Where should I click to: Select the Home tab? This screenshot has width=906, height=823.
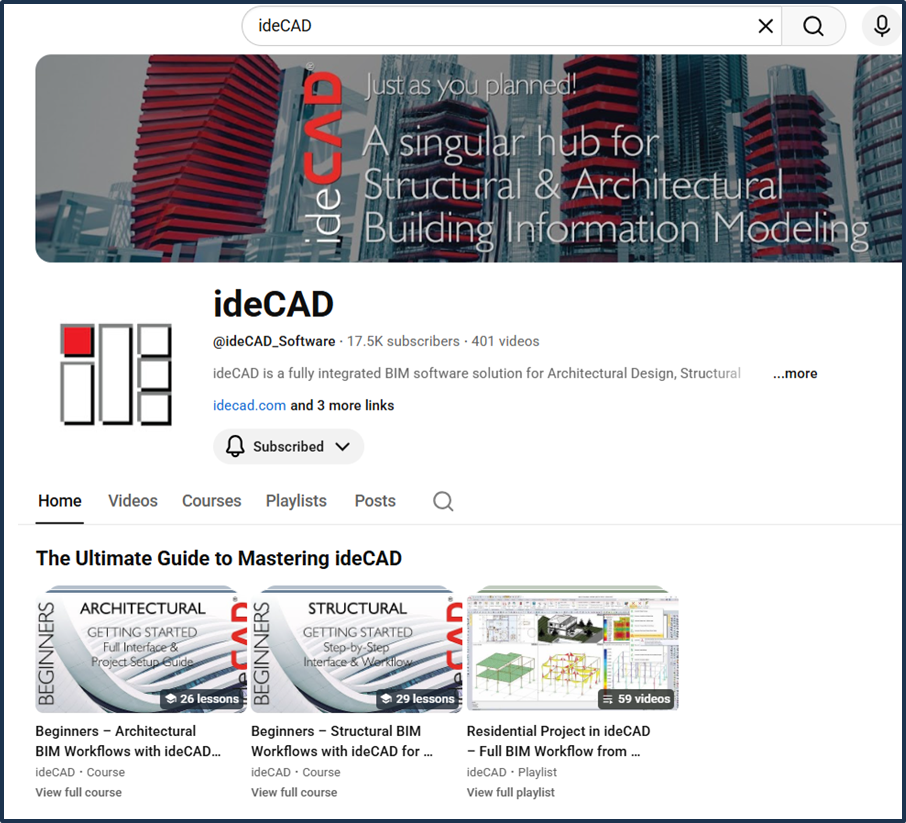point(60,501)
